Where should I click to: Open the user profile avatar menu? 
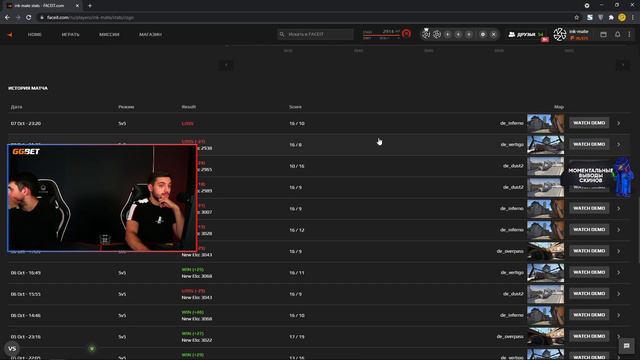pyautogui.click(x=560, y=34)
